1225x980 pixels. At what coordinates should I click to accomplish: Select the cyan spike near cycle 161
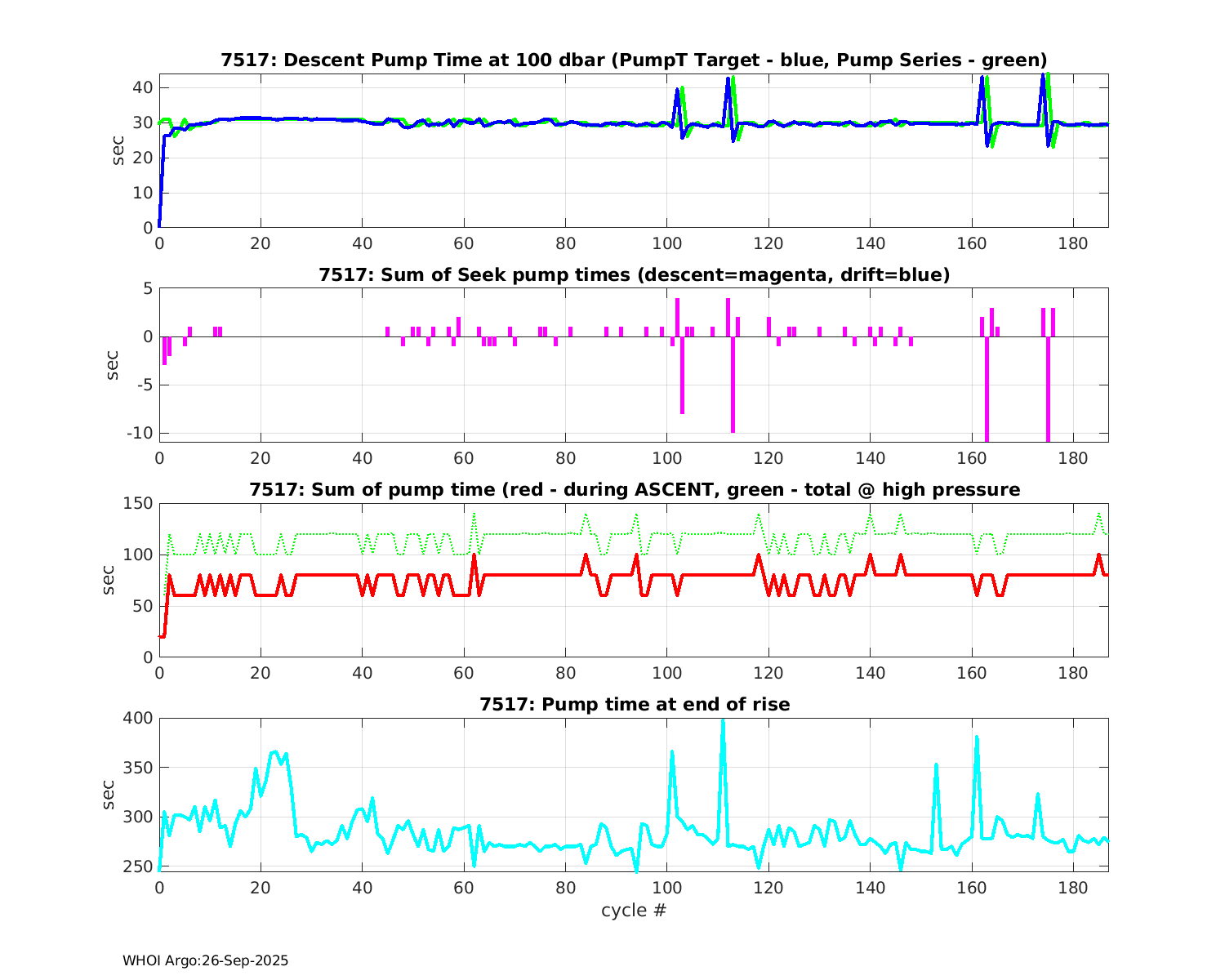[x=977, y=739]
